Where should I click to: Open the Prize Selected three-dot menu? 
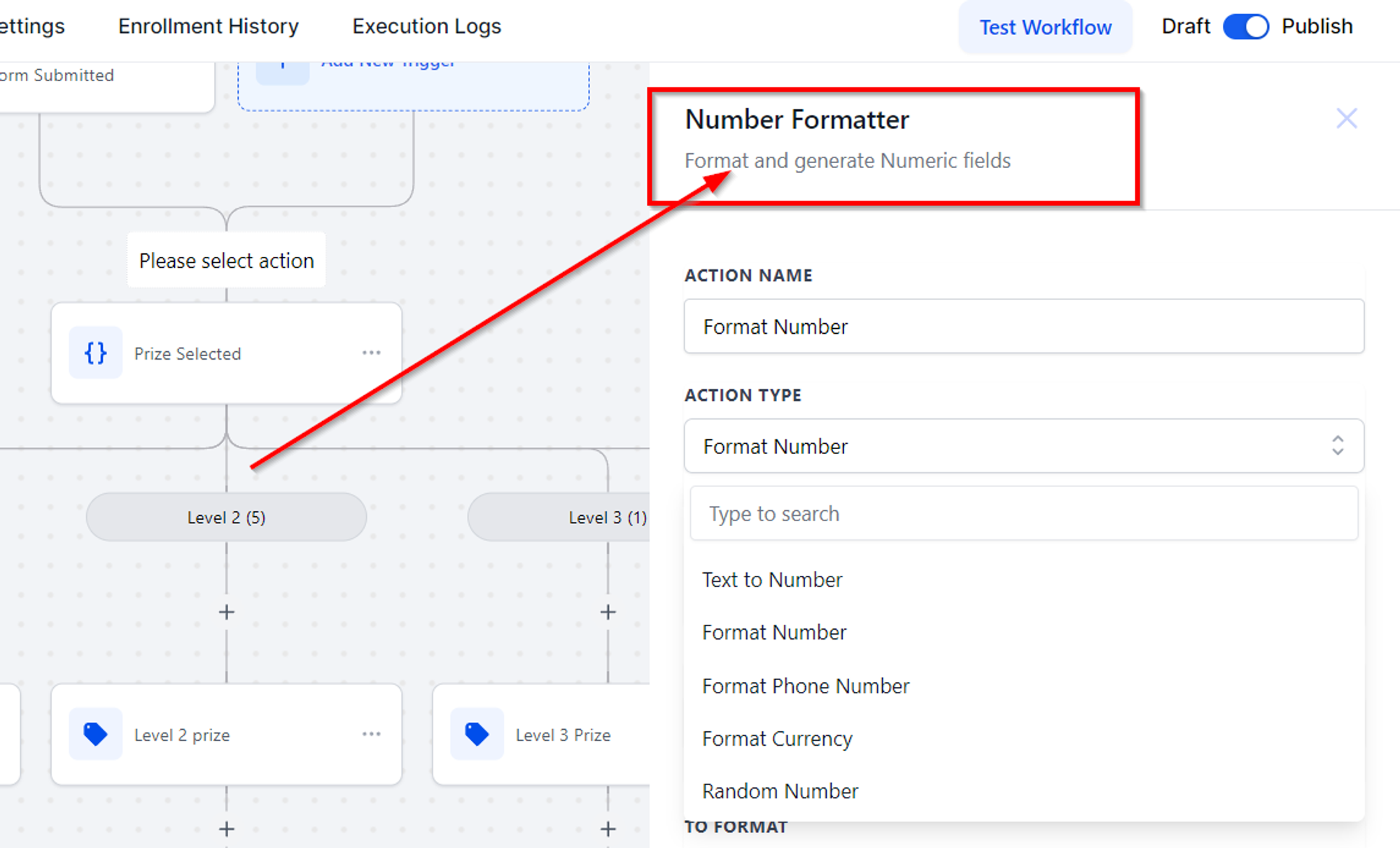click(372, 353)
